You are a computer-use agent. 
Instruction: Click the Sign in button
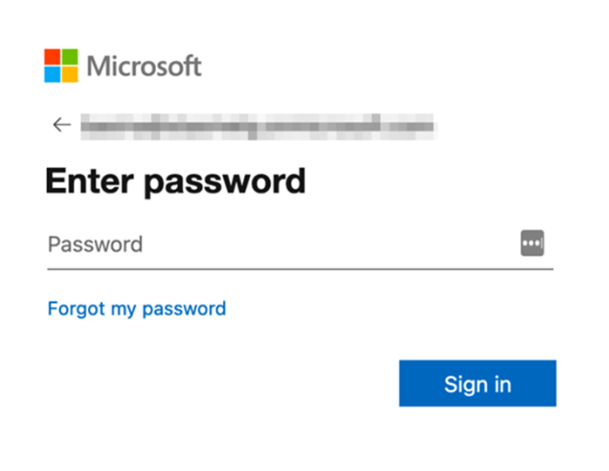pyautogui.click(x=477, y=384)
